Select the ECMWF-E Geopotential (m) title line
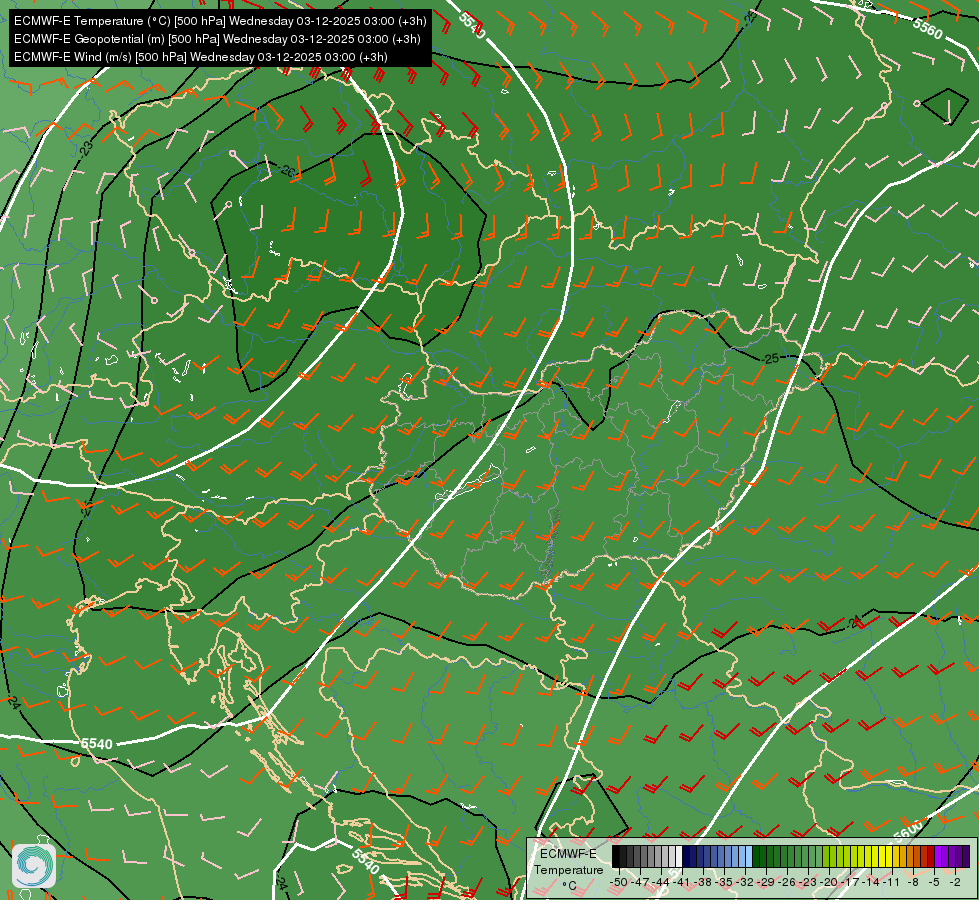 (217, 39)
